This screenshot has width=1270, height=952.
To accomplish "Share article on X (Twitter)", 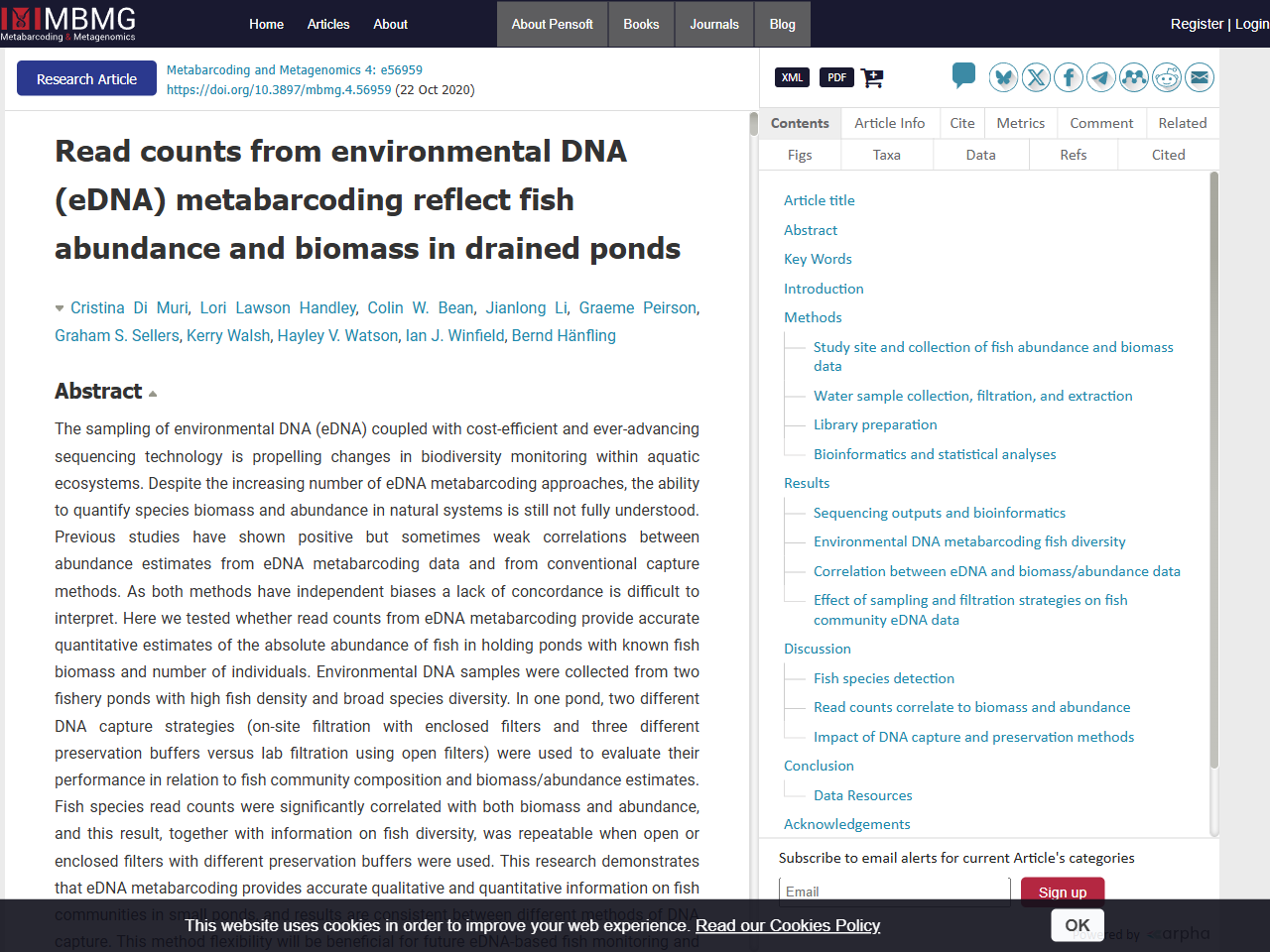I will coord(1036,77).
